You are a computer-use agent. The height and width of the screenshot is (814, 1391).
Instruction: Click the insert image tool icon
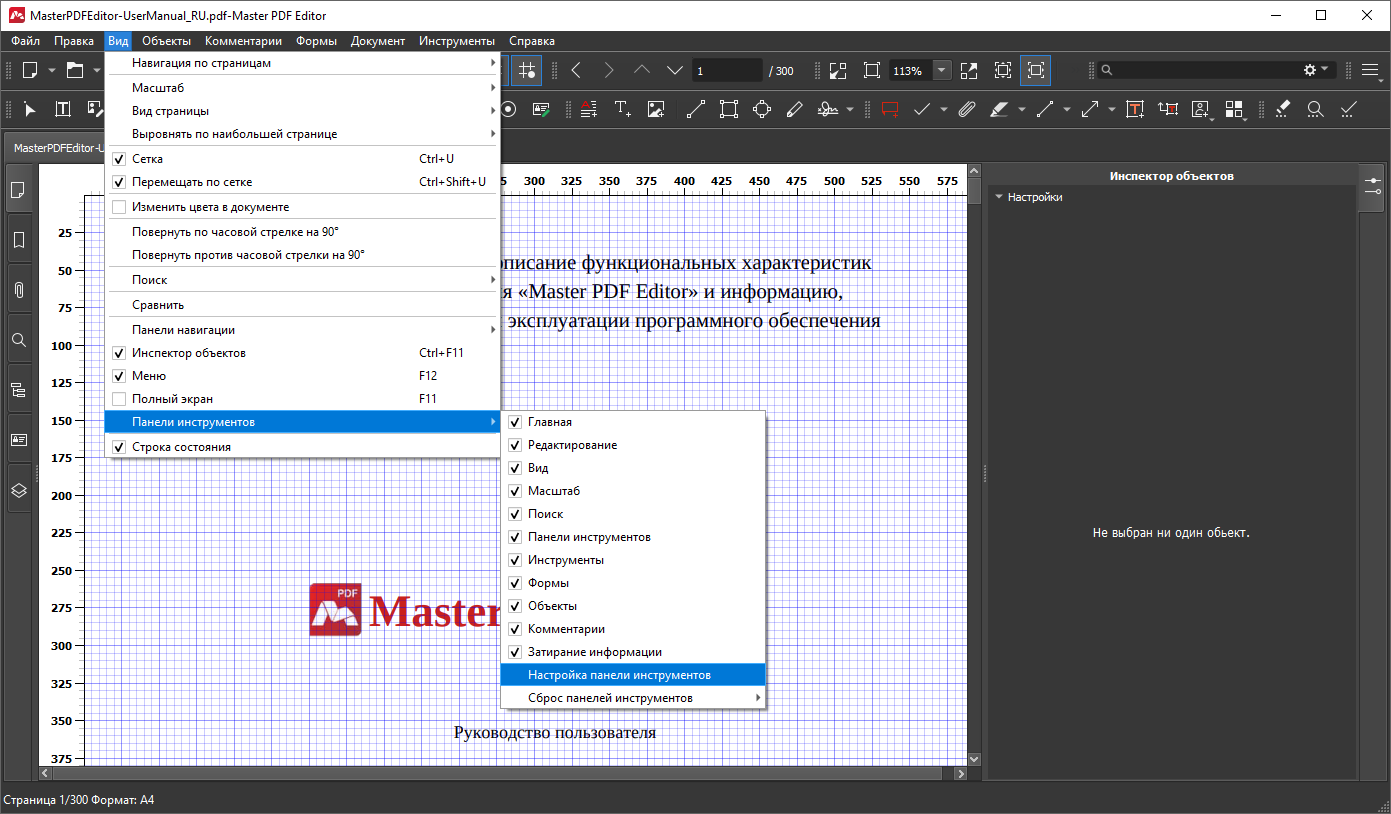click(x=656, y=109)
